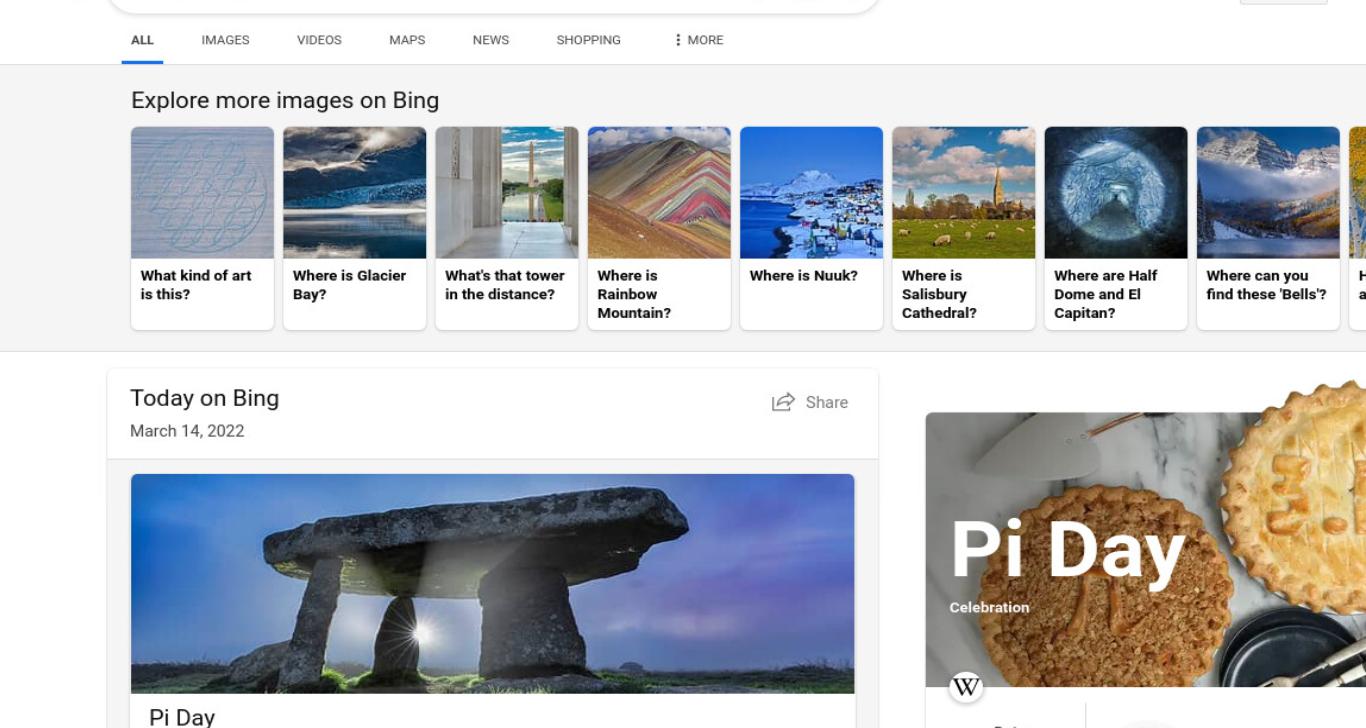Open the MAPS search tab

tap(407, 40)
